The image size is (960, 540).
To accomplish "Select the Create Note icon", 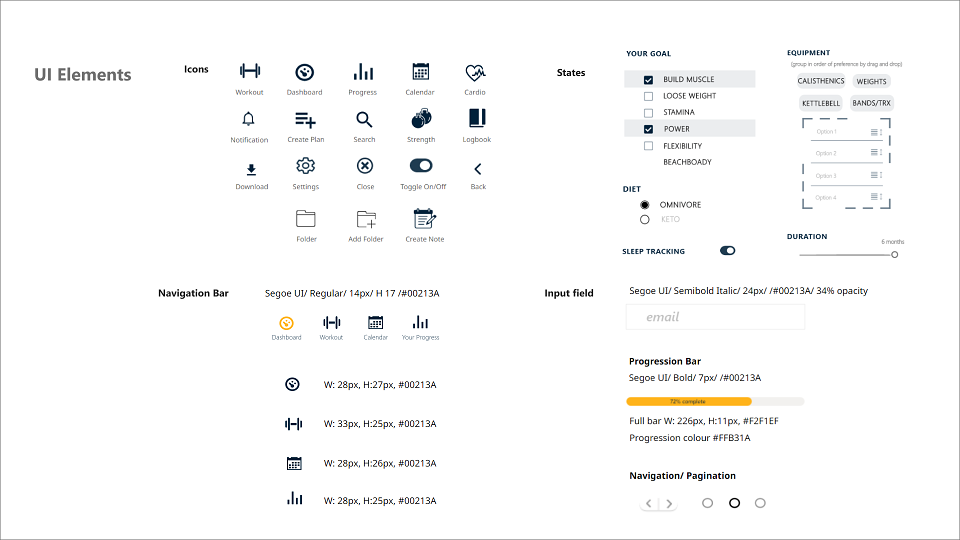I will point(424,219).
